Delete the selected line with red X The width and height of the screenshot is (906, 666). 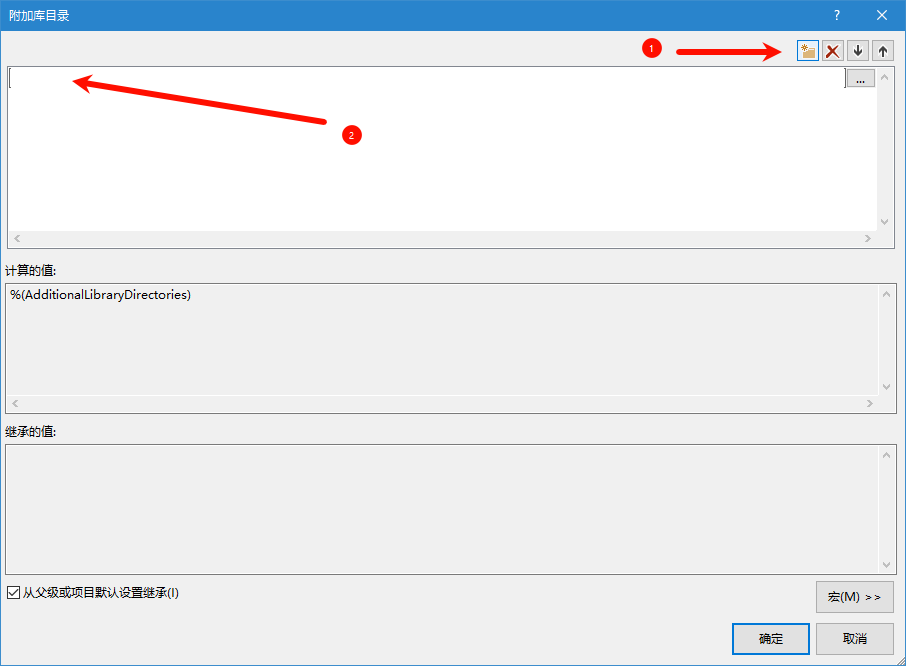point(833,51)
